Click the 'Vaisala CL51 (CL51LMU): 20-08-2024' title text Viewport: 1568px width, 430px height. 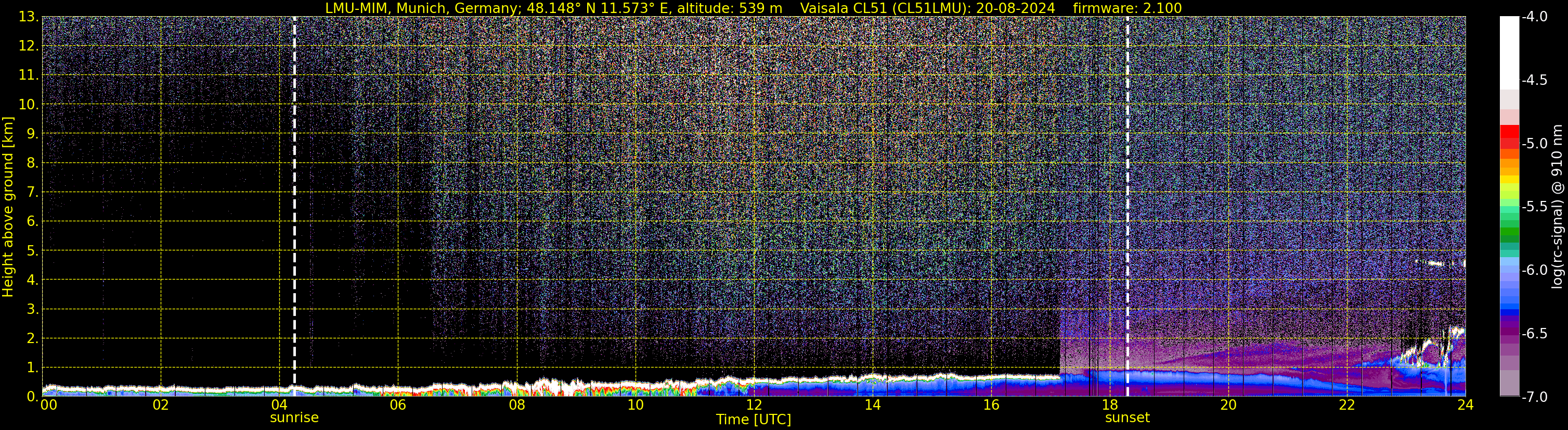coord(927,8)
